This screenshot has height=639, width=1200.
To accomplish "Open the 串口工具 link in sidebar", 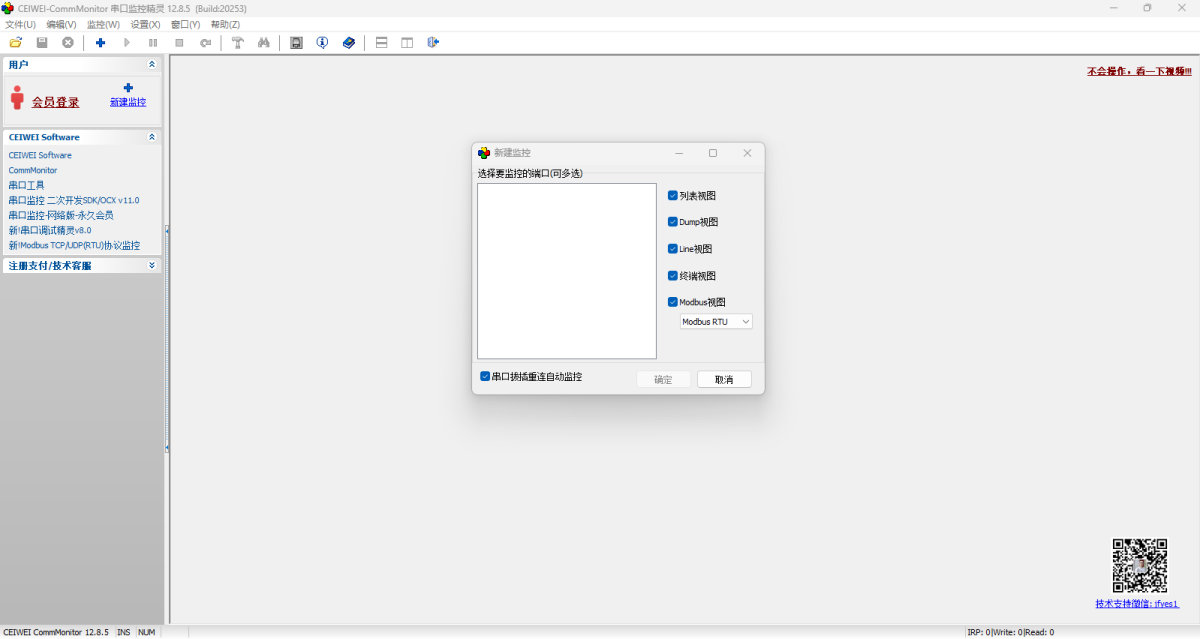I will tap(27, 185).
